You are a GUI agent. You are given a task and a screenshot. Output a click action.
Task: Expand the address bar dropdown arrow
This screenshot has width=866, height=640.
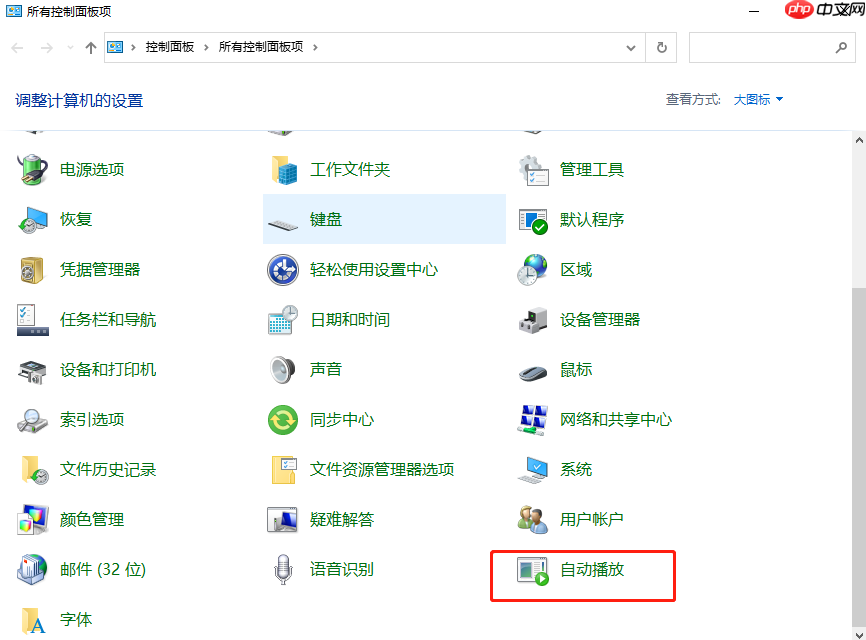pyautogui.click(x=630, y=47)
